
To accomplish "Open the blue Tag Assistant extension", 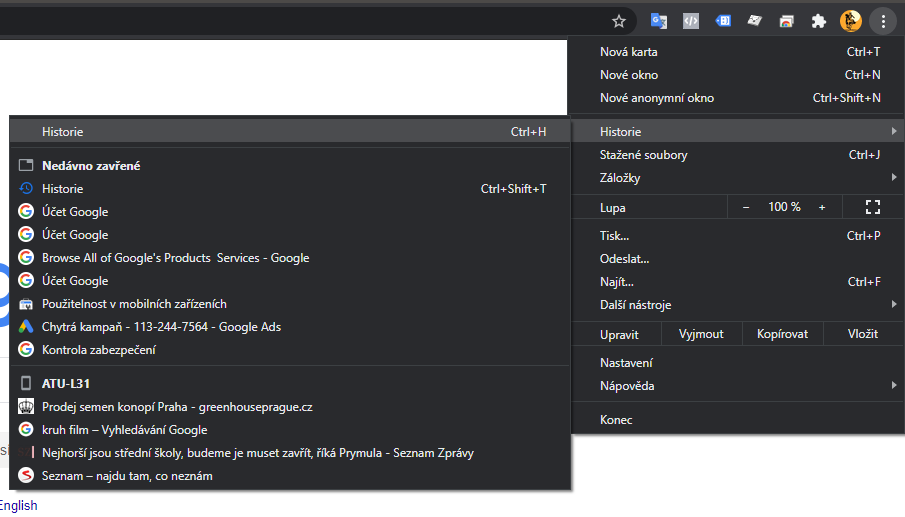I will [x=723, y=21].
